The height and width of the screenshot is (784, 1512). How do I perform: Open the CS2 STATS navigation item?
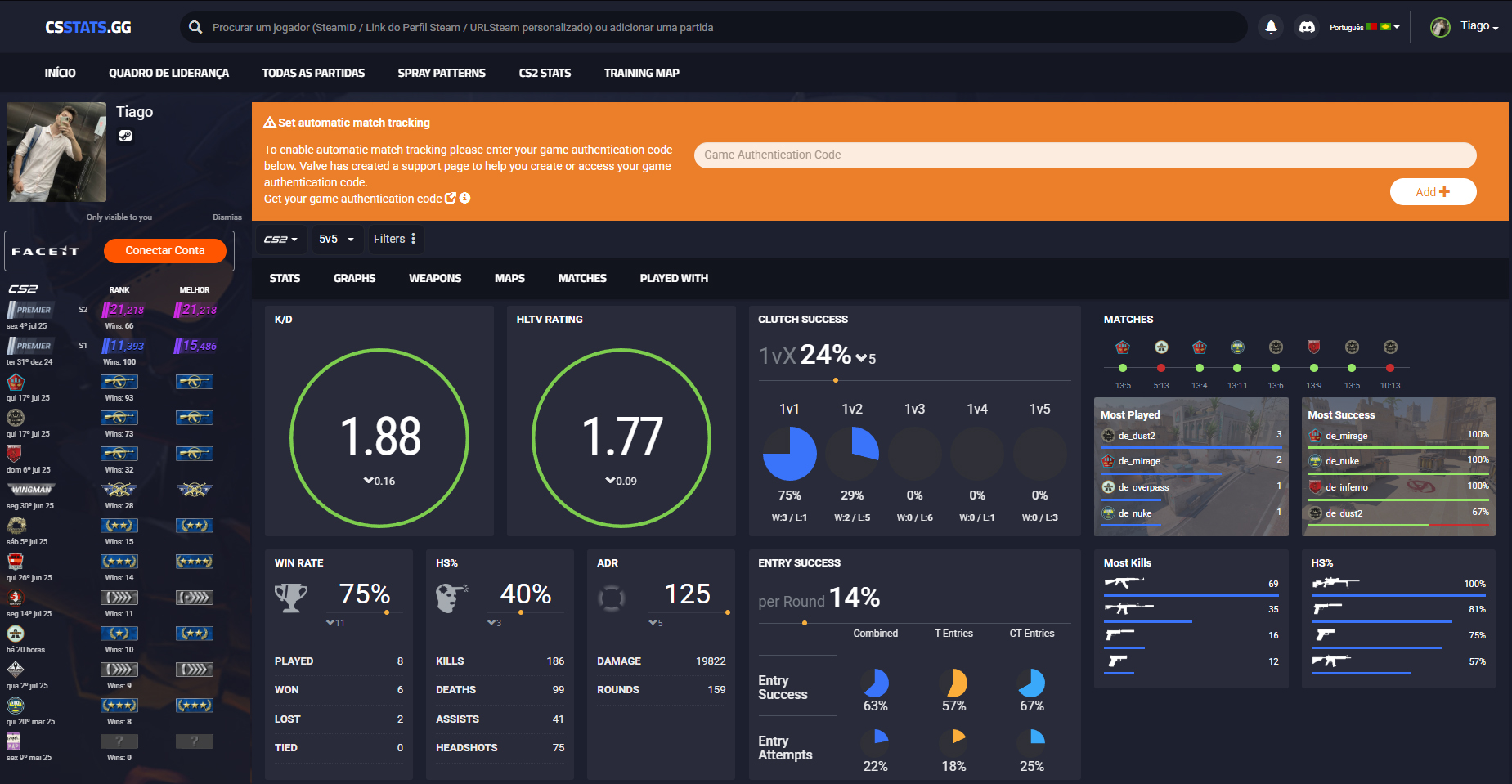pos(545,73)
